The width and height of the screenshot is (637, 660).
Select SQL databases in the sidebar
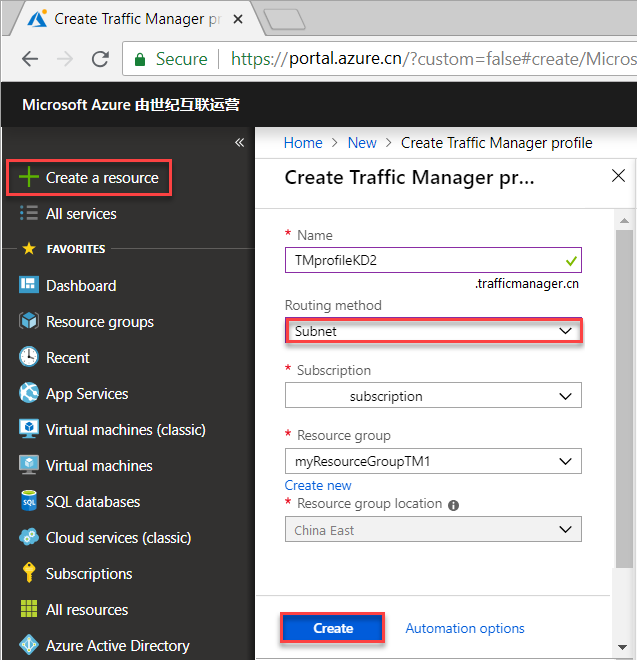coord(93,501)
